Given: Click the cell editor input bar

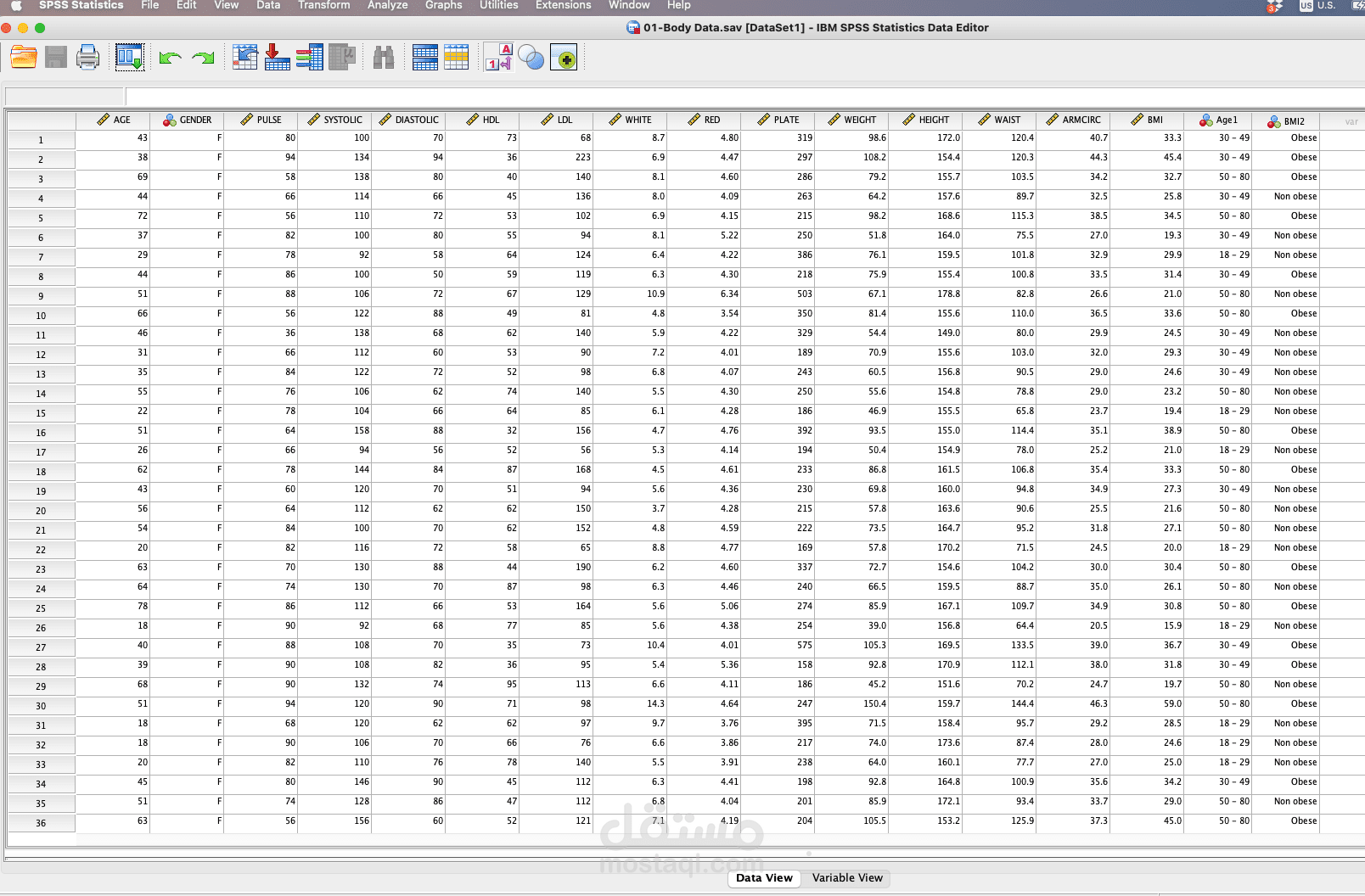Looking at the screenshot, I should [745, 96].
